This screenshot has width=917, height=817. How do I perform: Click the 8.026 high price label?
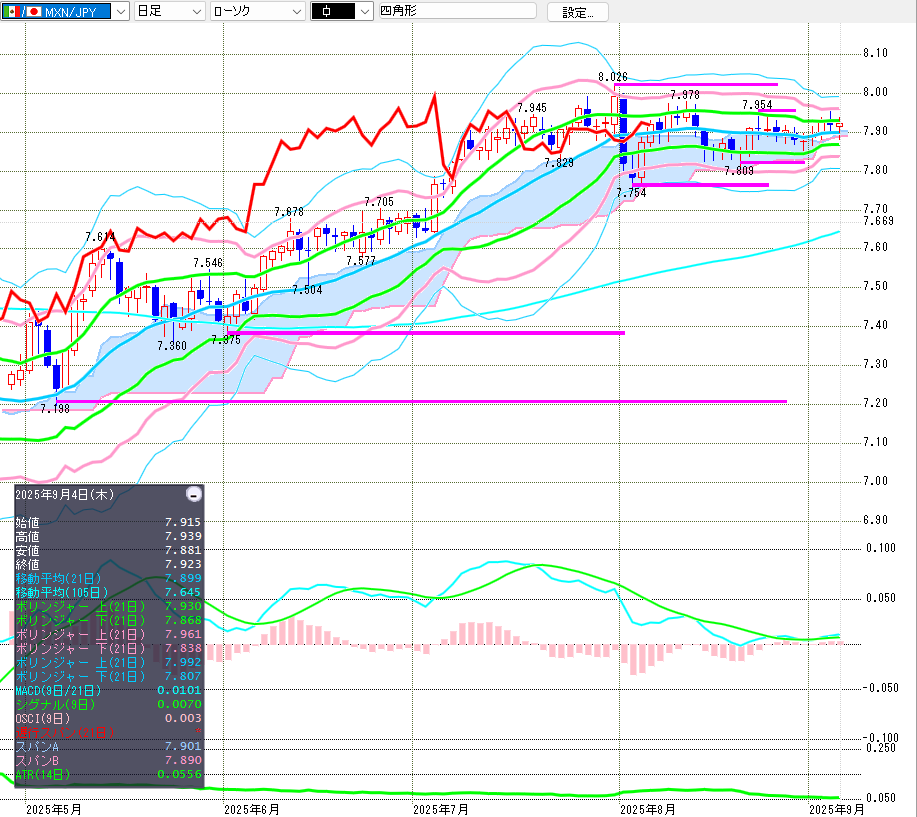click(612, 77)
